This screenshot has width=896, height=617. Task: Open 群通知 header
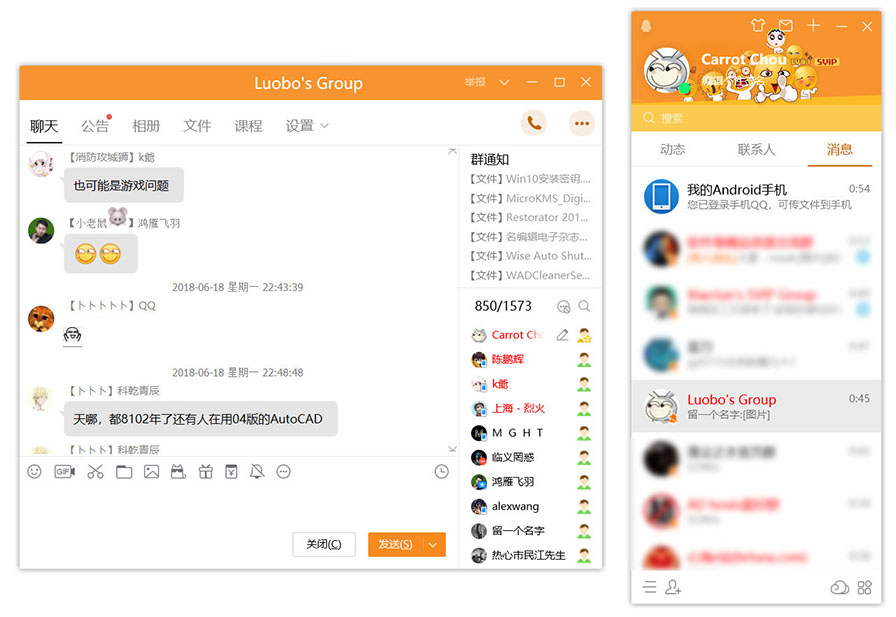(490, 159)
